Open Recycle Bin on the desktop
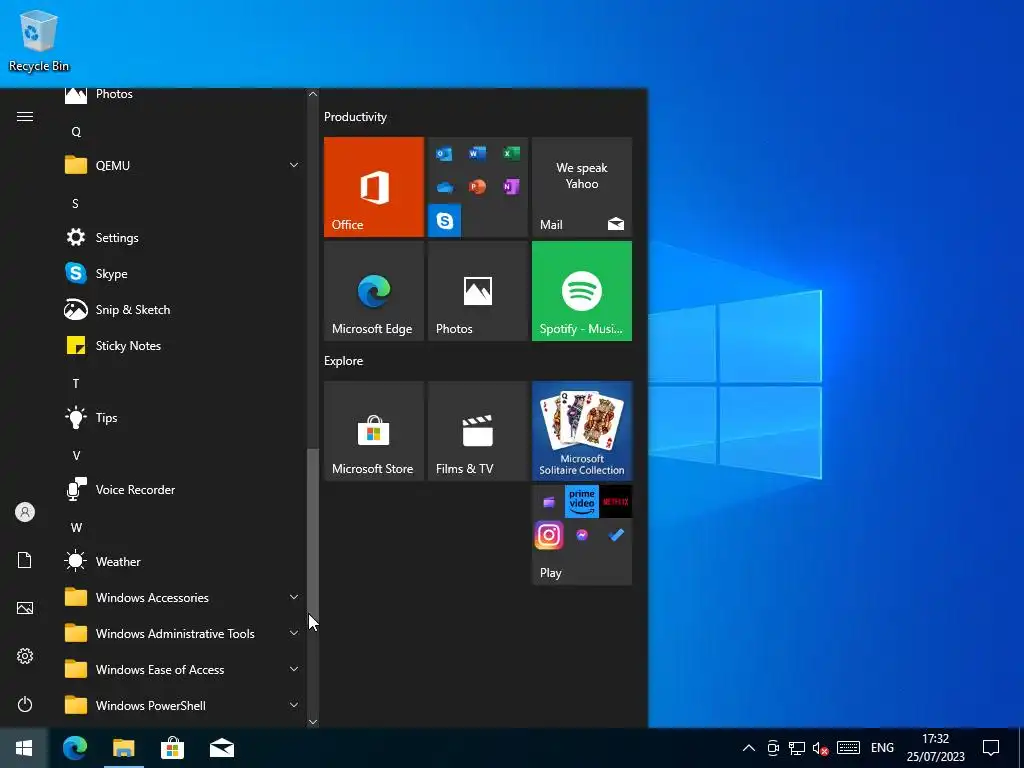The width and height of the screenshot is (1024, 768). [39, 41]
